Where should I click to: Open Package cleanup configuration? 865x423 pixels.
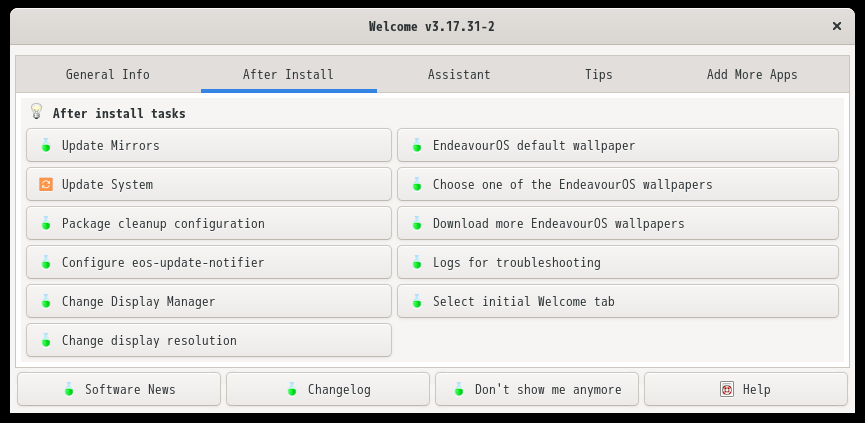tap(209, 223)
